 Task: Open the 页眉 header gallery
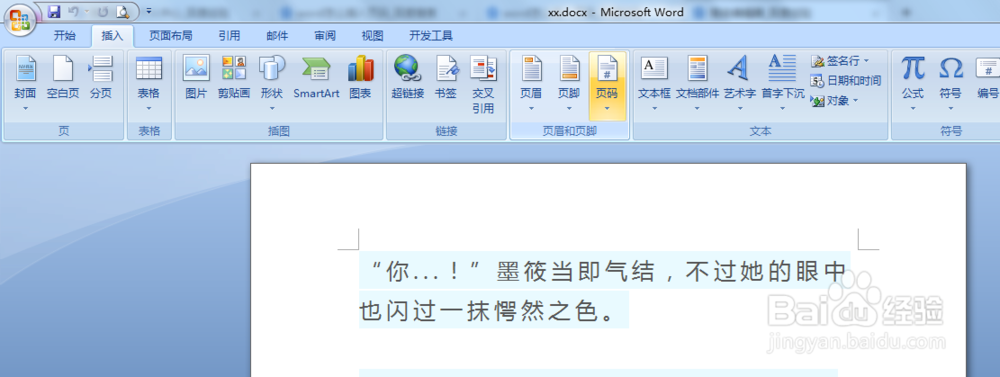(x=531, y=83)
